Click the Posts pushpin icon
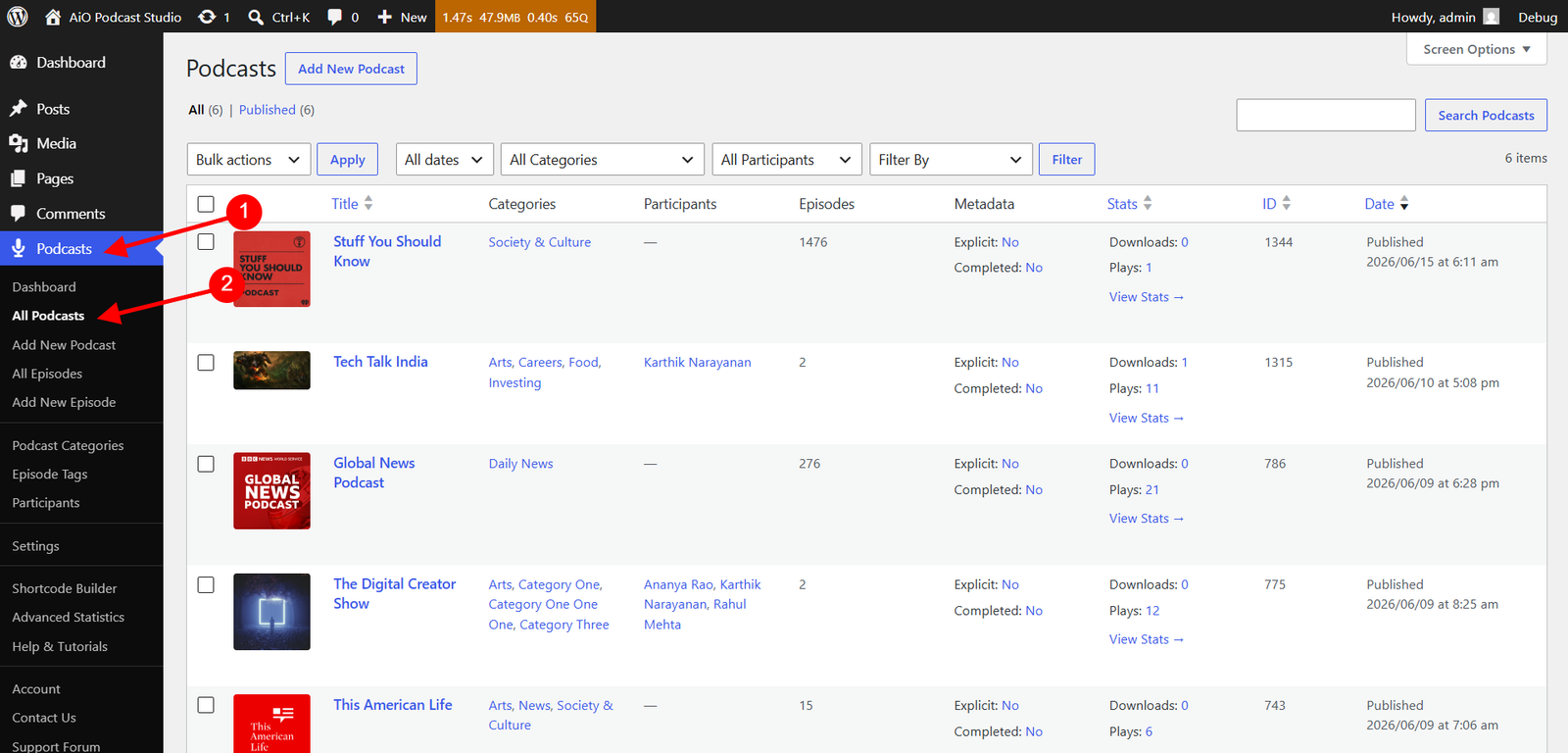Screen dimensions: 1568x753 click(x=19, y=109)
